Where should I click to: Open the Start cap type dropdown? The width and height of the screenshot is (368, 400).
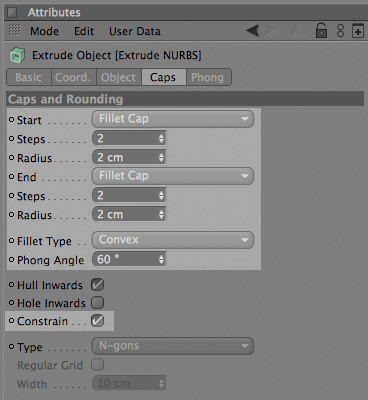click(173, 119)
